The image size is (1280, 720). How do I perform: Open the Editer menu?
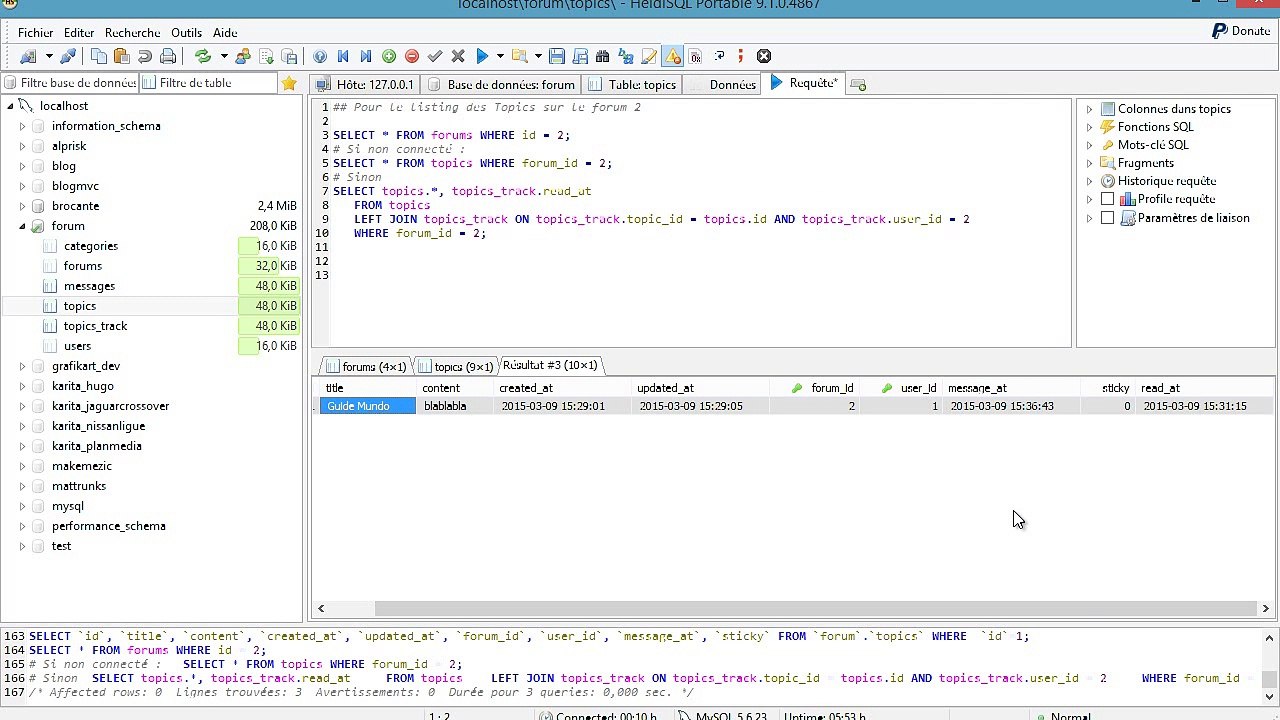pyautogui.click(x=79, y=33)
